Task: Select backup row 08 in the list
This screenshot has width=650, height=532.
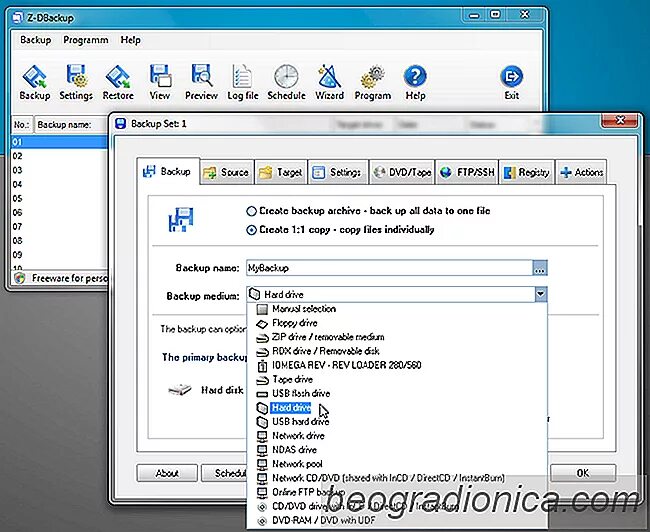Action: [x=59, y=240]
